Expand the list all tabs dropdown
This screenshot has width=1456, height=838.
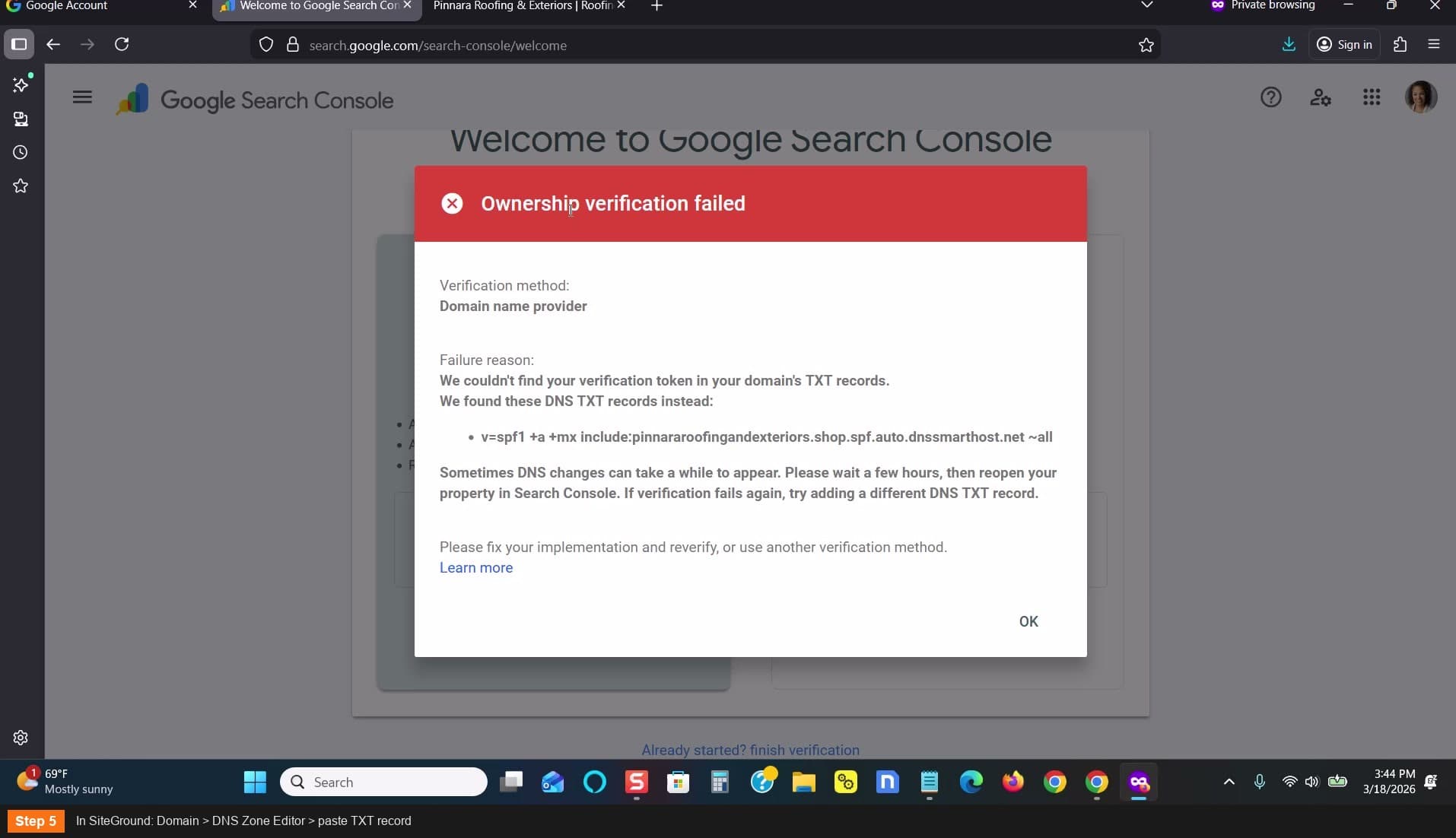tap(1147, 5)
